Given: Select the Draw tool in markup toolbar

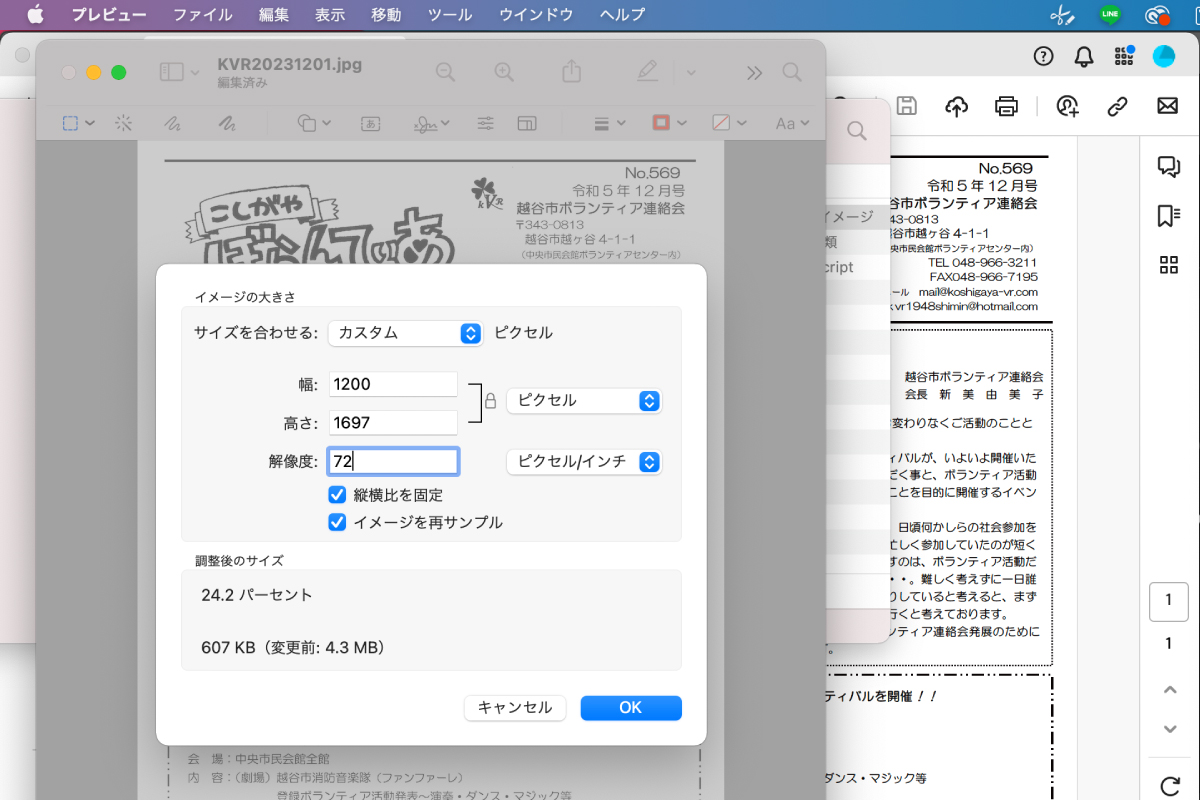Looking at the screenshot, I should (x=226, y=123).
